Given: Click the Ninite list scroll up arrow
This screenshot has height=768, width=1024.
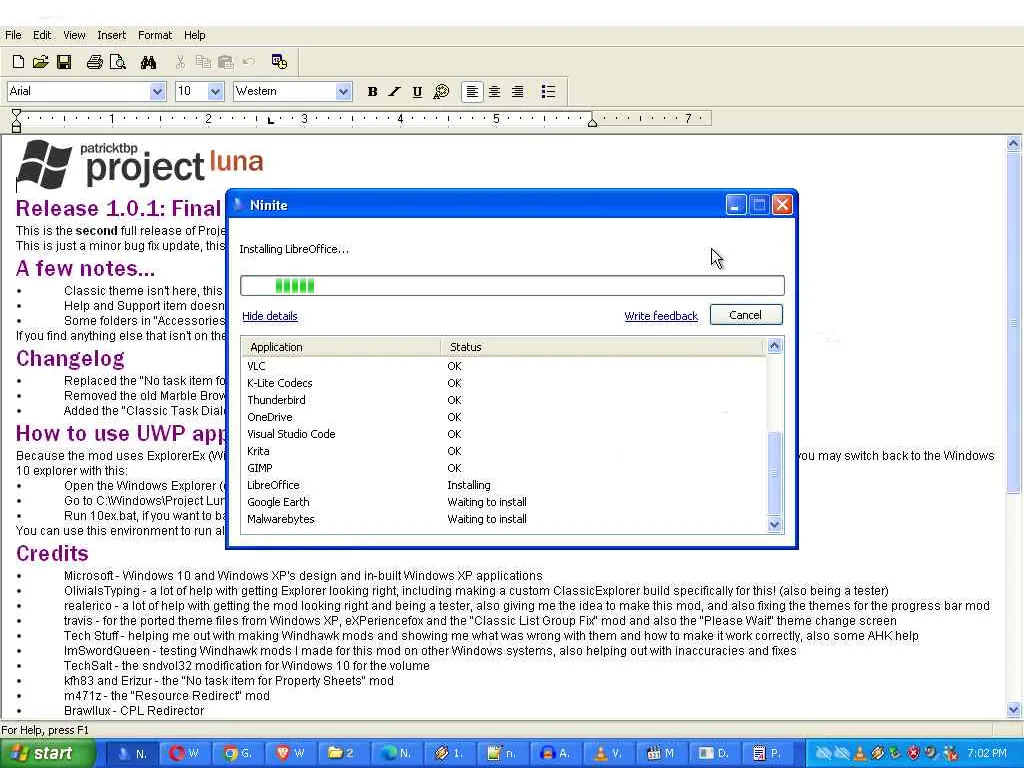Looking at the screenshot, I should (775, 346).
